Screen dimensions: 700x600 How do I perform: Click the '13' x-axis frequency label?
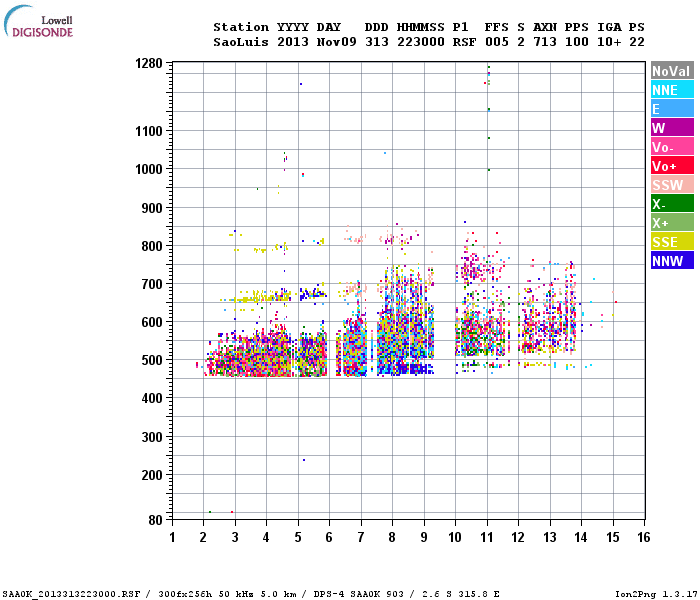tap(550, 537)
